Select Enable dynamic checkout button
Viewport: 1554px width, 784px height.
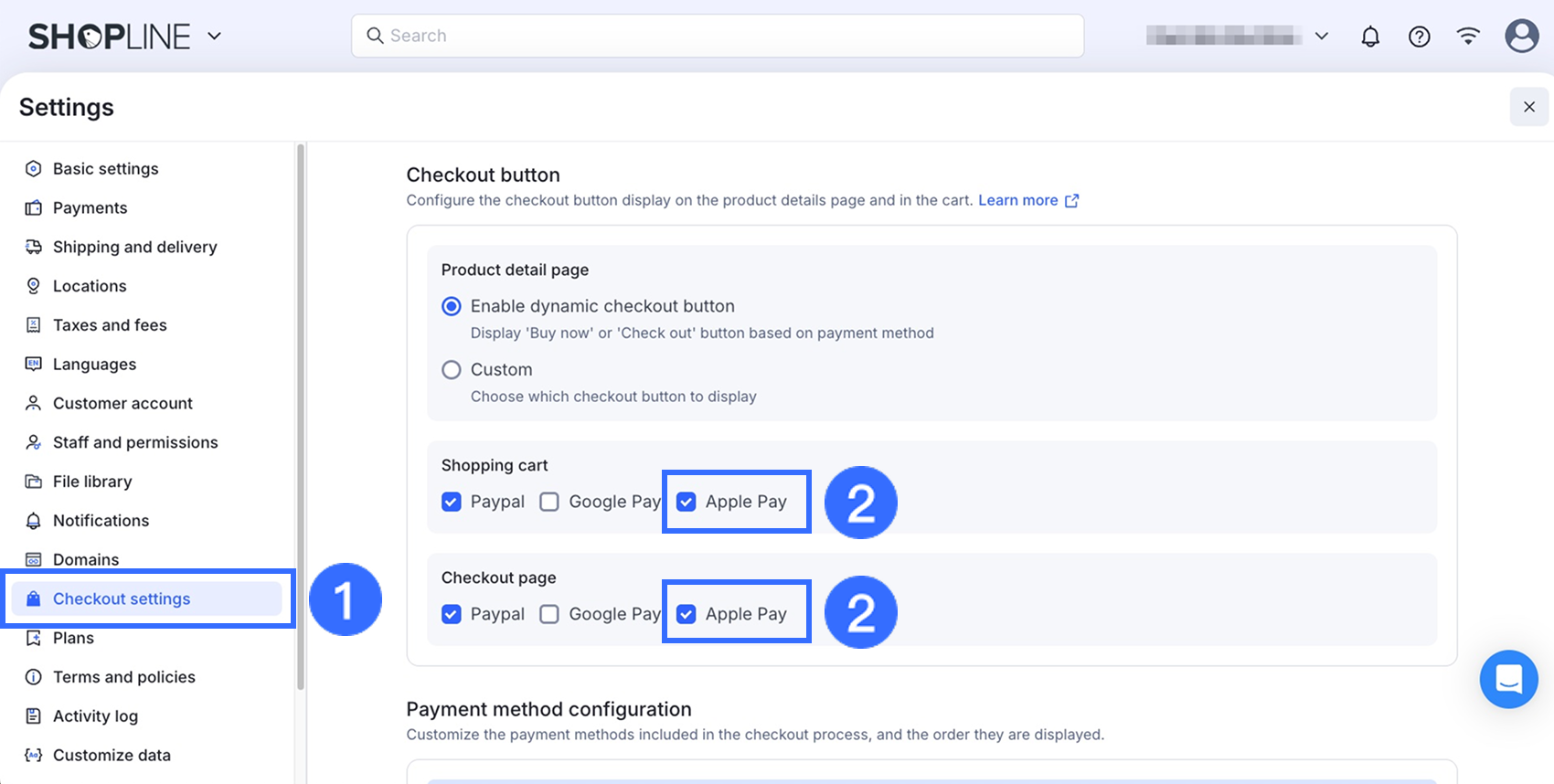click(452, 306)
